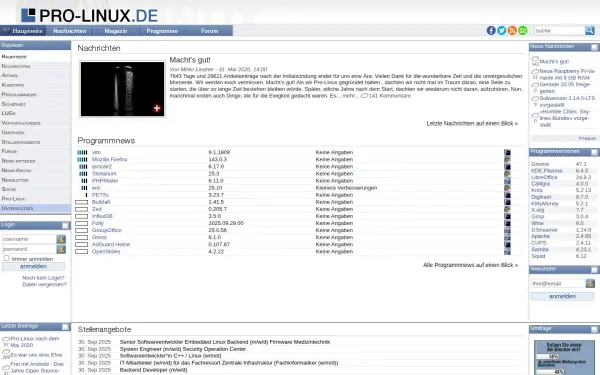
Task: Click the category icon in the InfluxDB row
Action: (x=507, y=216)
